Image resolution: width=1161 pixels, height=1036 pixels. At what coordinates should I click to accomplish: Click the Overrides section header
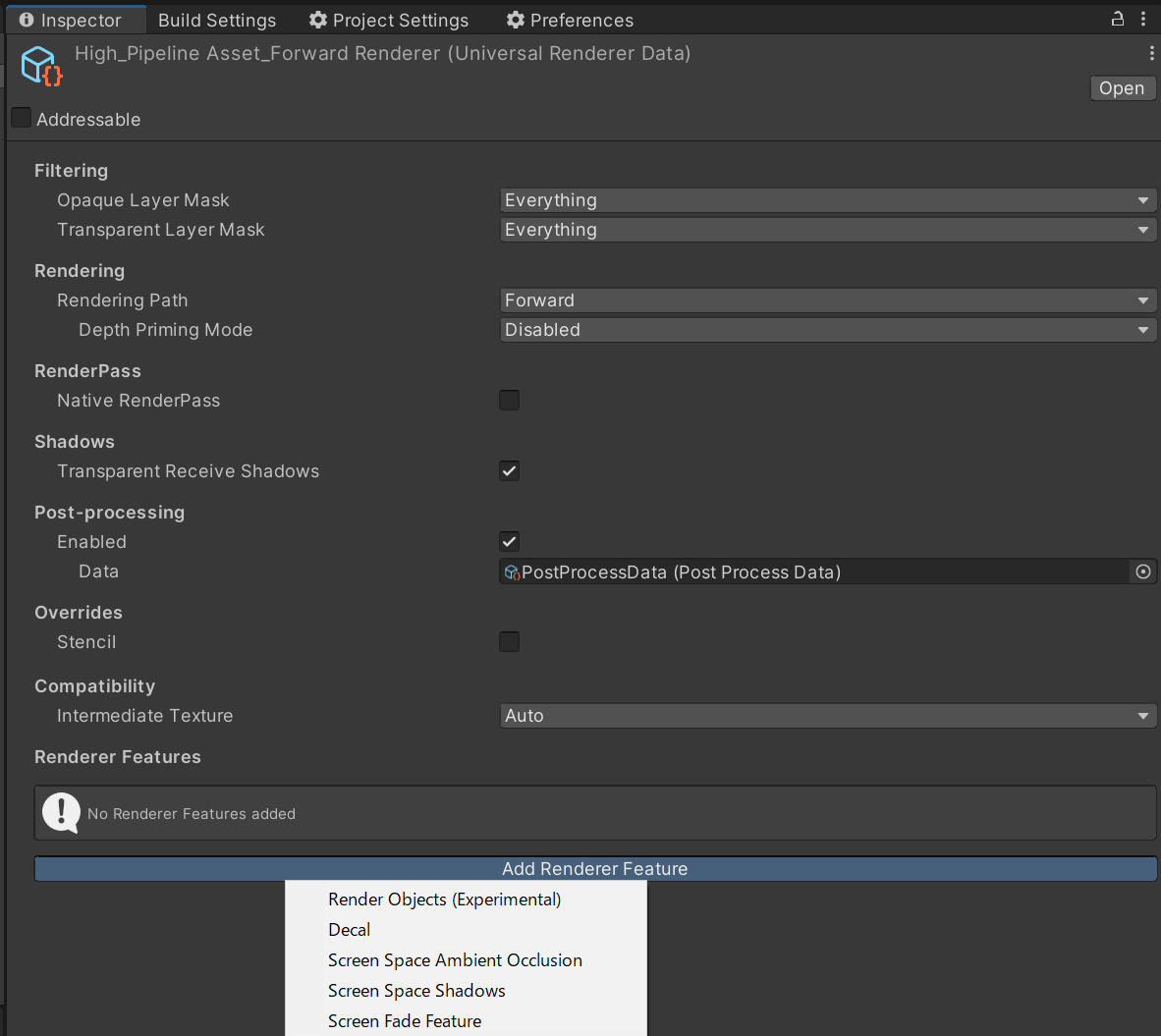tap(79, 613)
